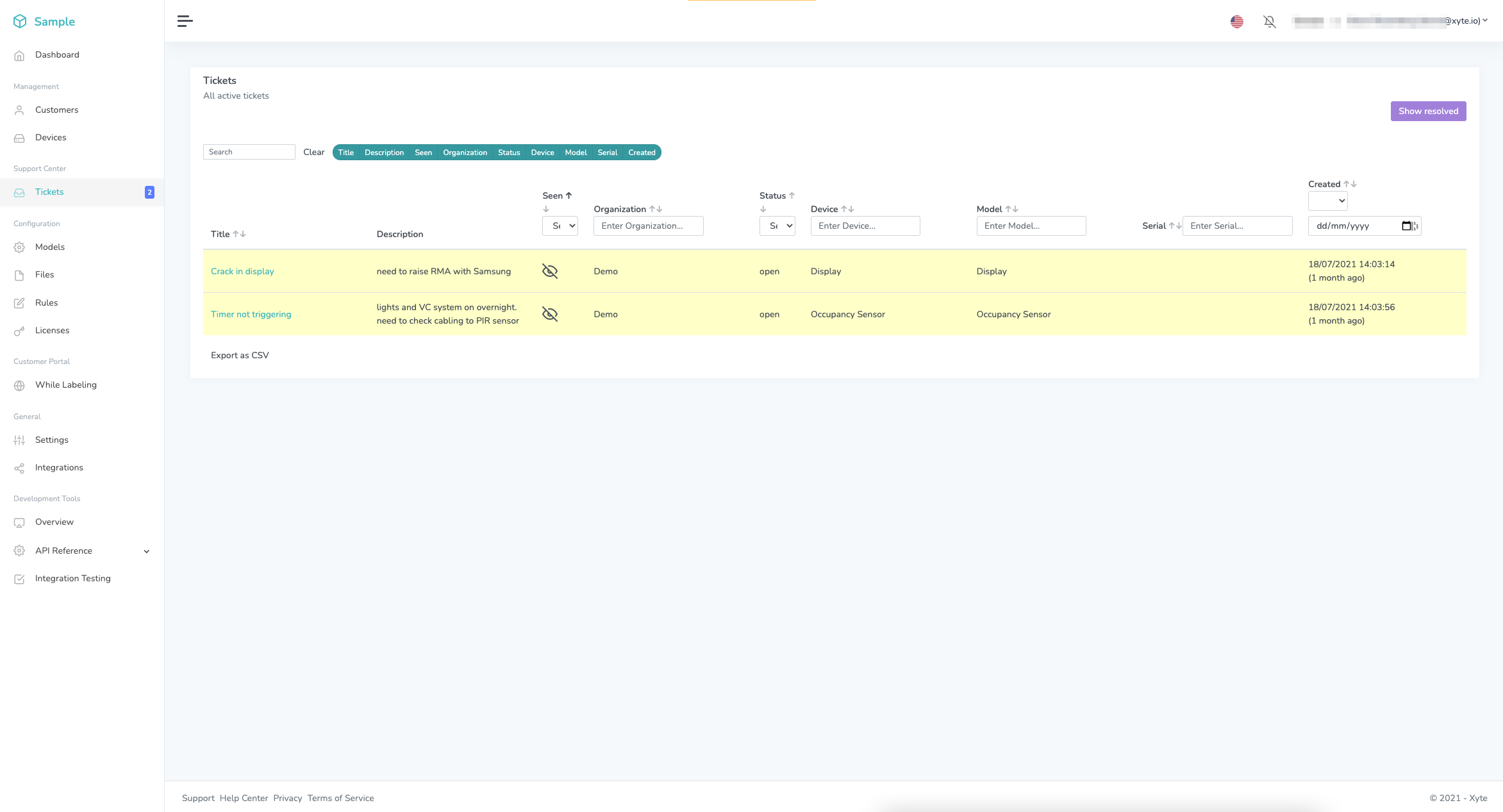Click the While Labeling customer portal item

[65, 385]
